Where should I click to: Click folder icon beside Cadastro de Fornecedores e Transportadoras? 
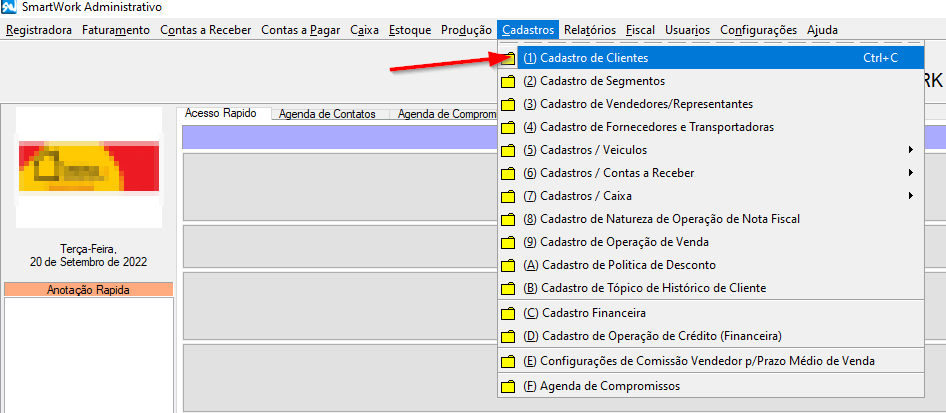tap(508, 127)
